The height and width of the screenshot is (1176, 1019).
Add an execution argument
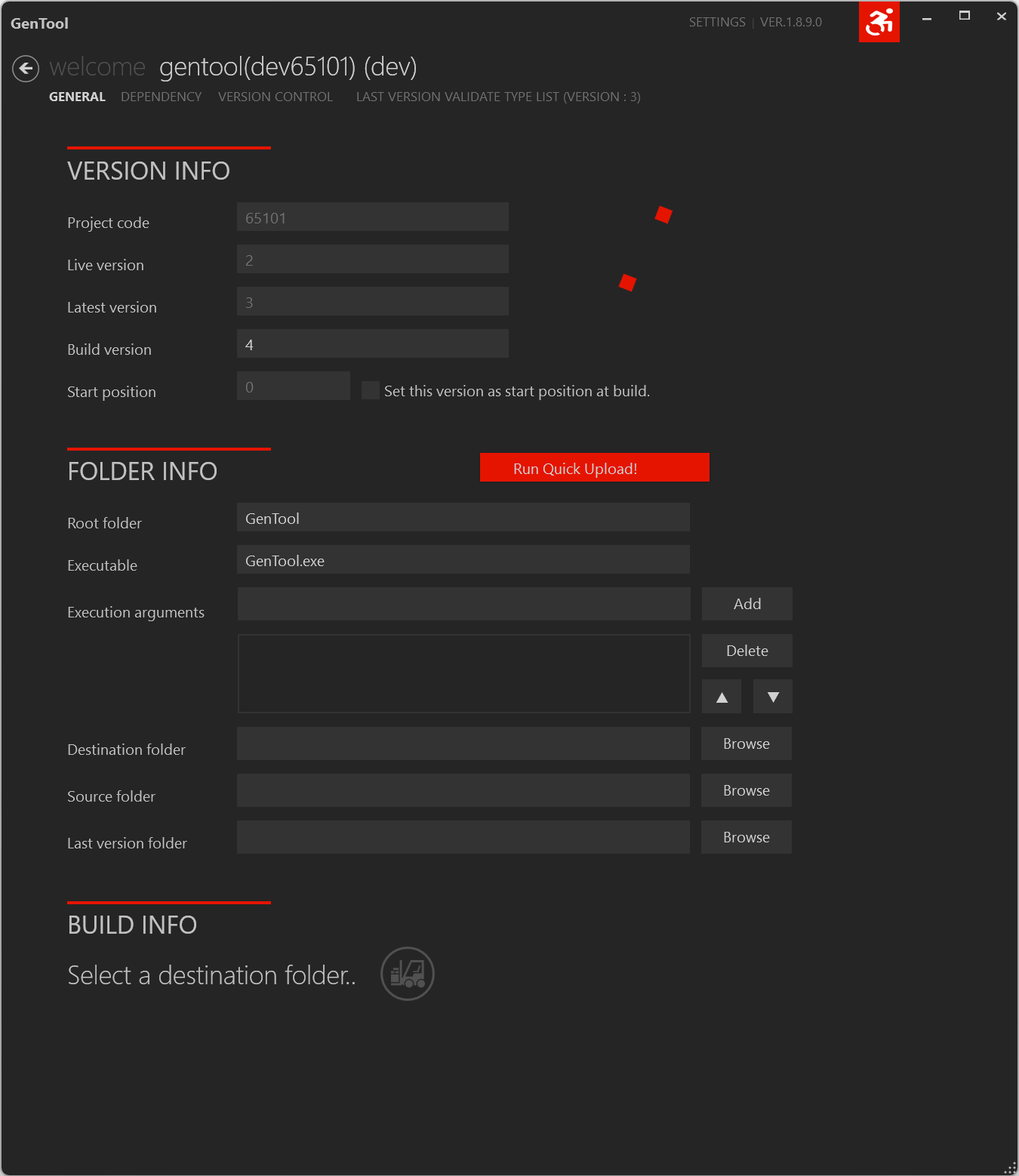coord(747,604)
